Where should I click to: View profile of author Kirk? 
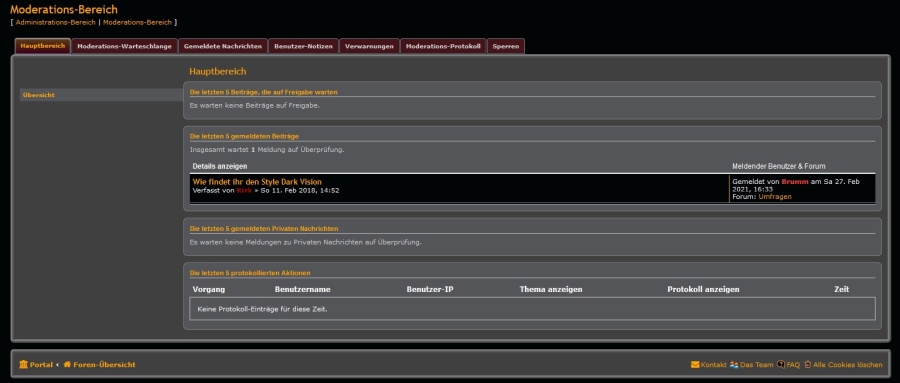tap(244, 191)
